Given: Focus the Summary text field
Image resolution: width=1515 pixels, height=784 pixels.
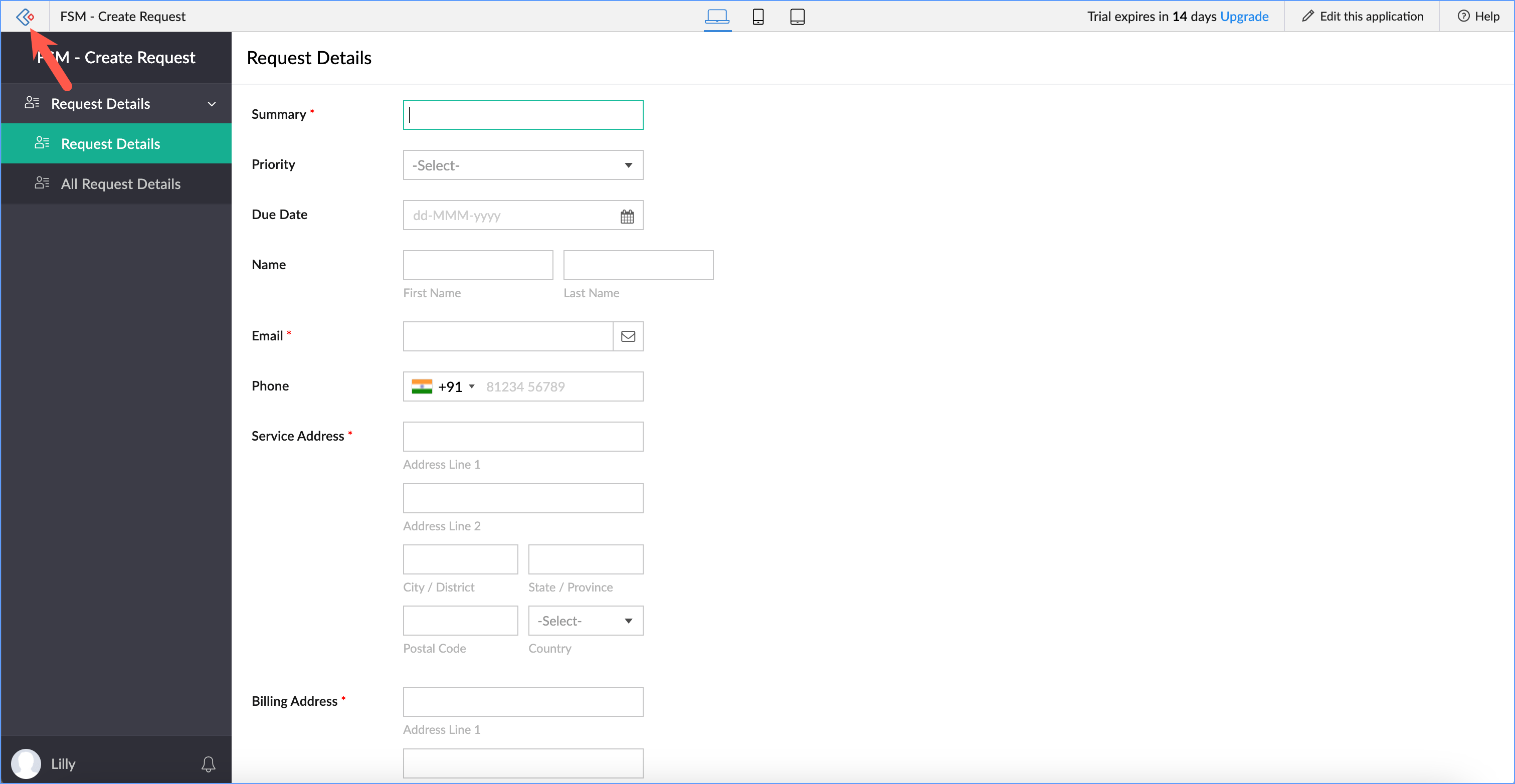Looking at the screenshot, I should click(522, 115).
